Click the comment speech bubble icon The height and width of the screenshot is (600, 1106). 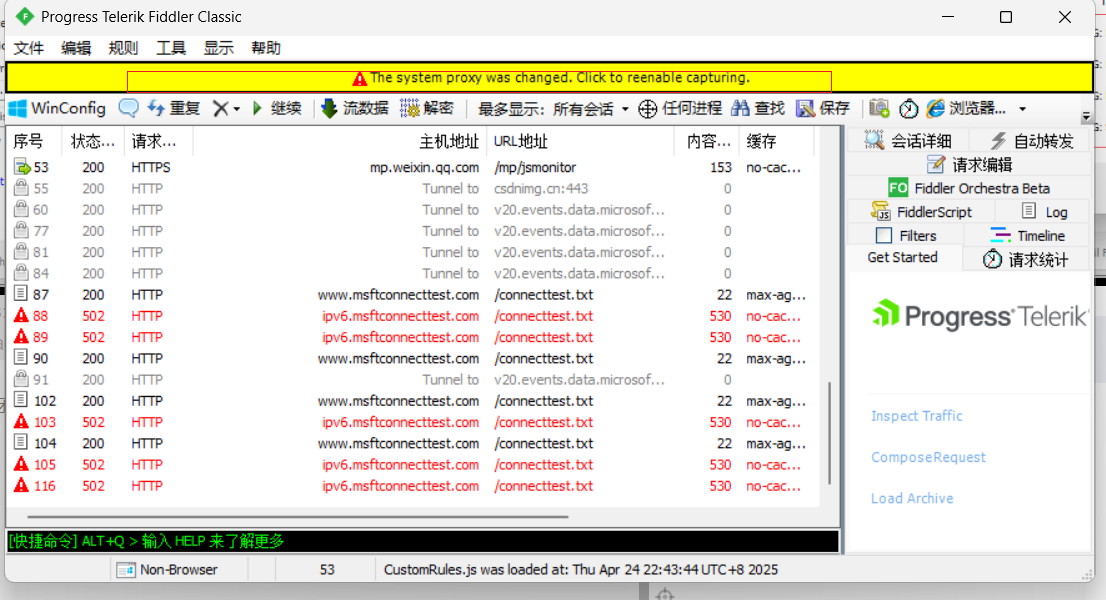(x=128, y=108)
